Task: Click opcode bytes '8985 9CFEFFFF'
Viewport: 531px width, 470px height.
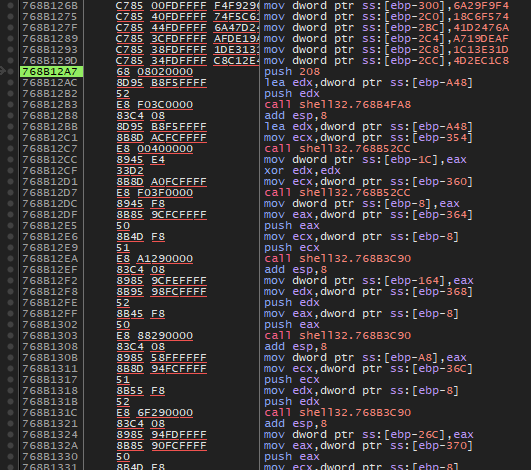Action: 162,281
